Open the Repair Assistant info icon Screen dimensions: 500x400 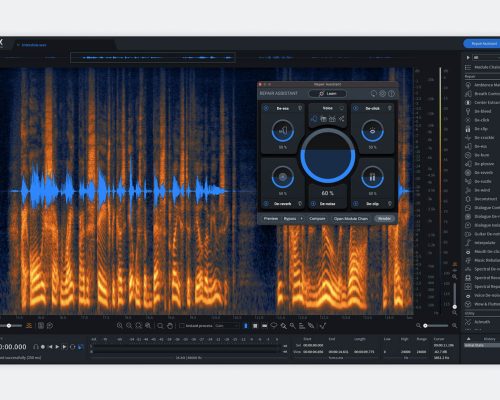click(391, 94)
